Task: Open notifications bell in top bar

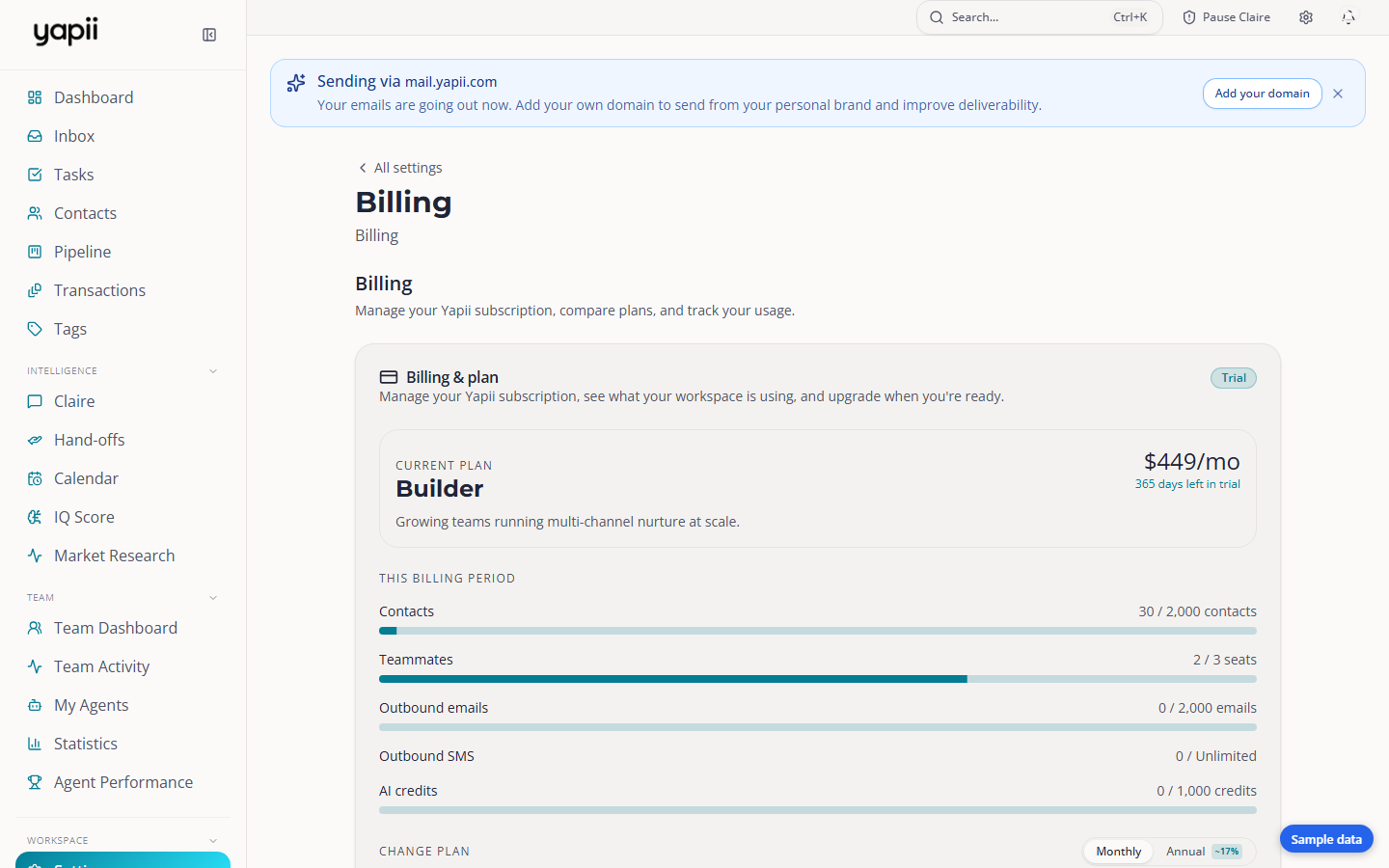Action: [1348, 17]
